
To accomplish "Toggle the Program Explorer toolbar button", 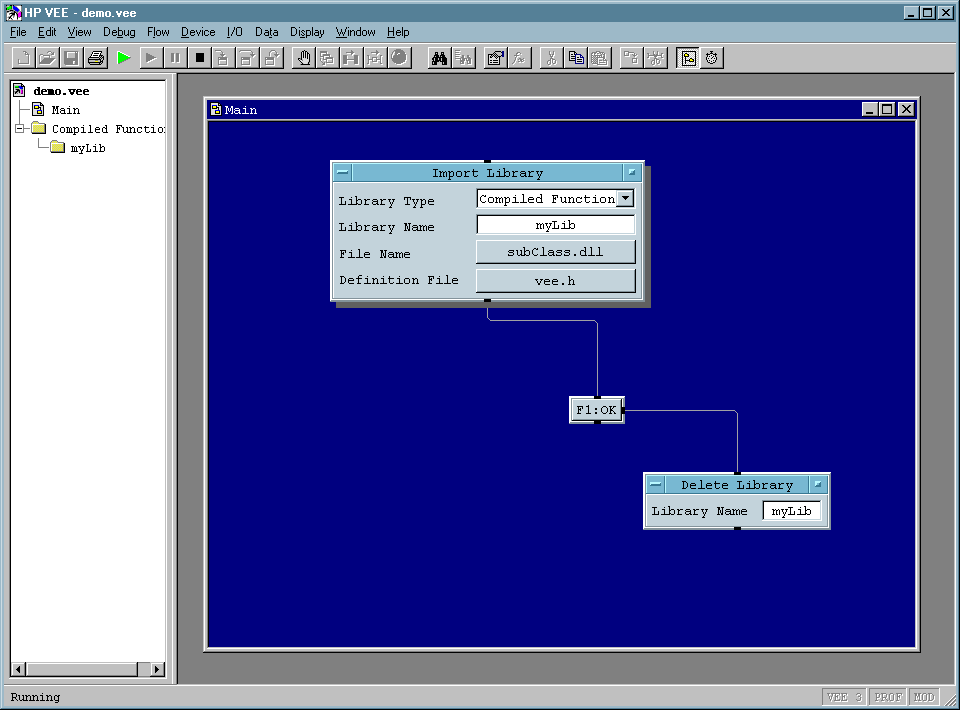I will tap(687, 58).
